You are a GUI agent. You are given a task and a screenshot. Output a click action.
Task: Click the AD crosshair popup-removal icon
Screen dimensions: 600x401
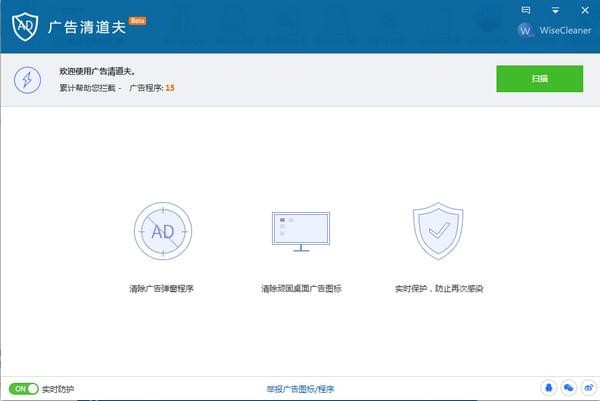point(162,231)
